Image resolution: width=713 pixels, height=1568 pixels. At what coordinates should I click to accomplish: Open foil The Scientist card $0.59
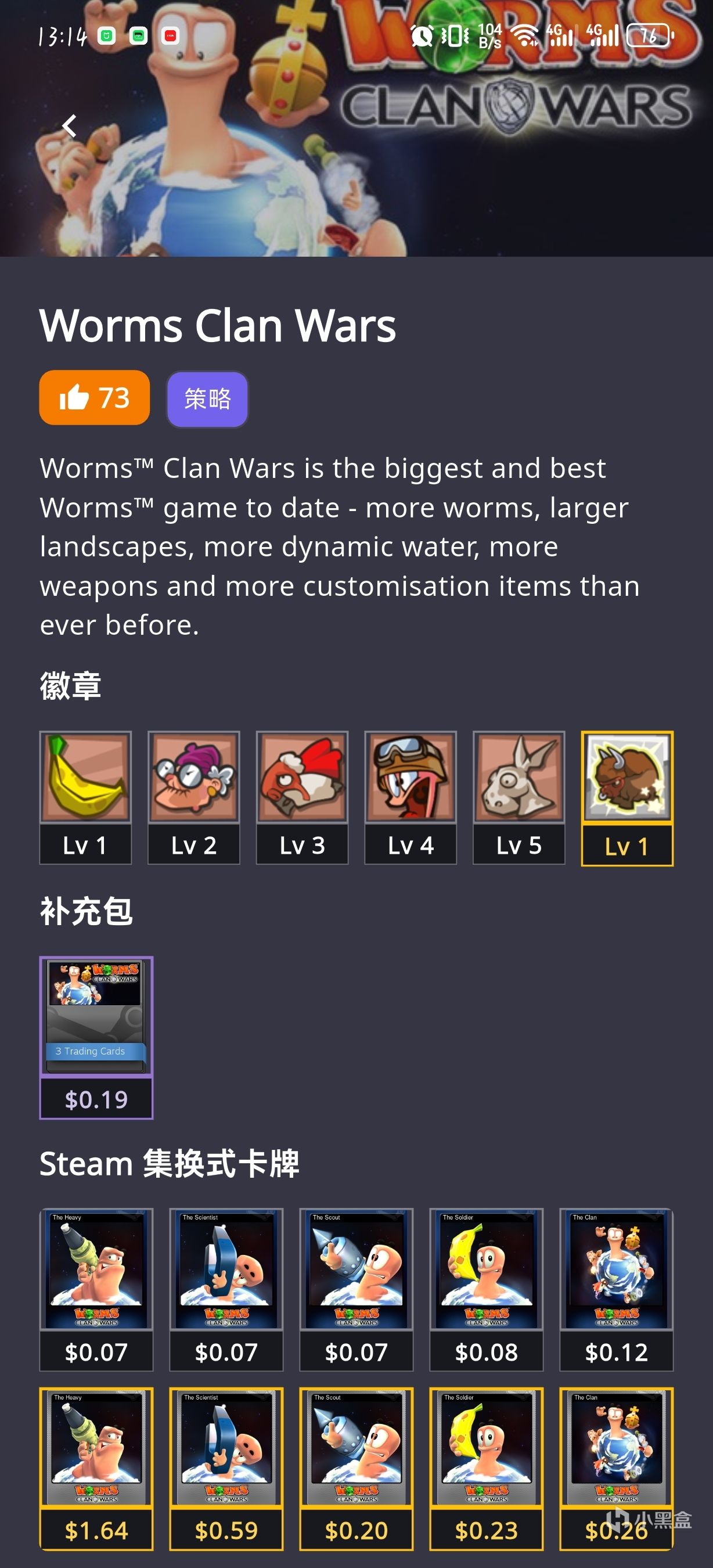click(226, 1468)
